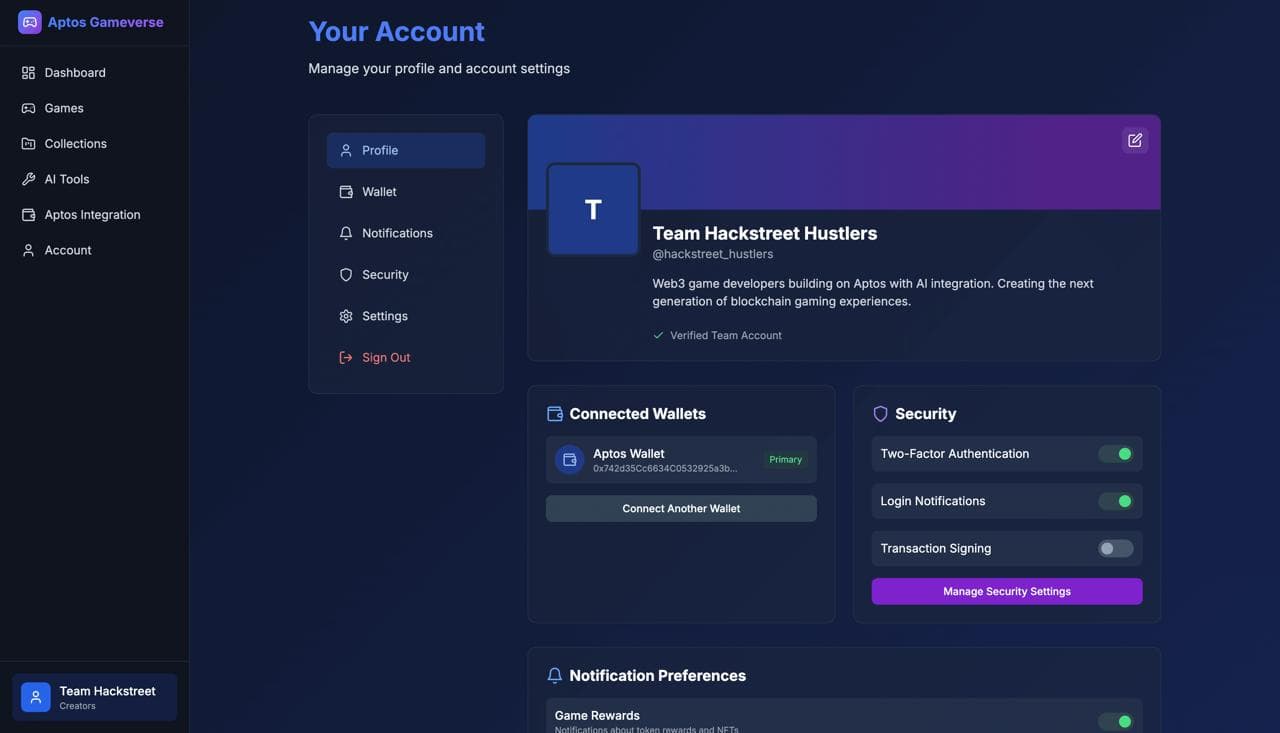Click wallet icon beside Connected Wallets heading
The height and width of the screenshot is (733, 1280).
pyautogui.click(x=555, y=414)
